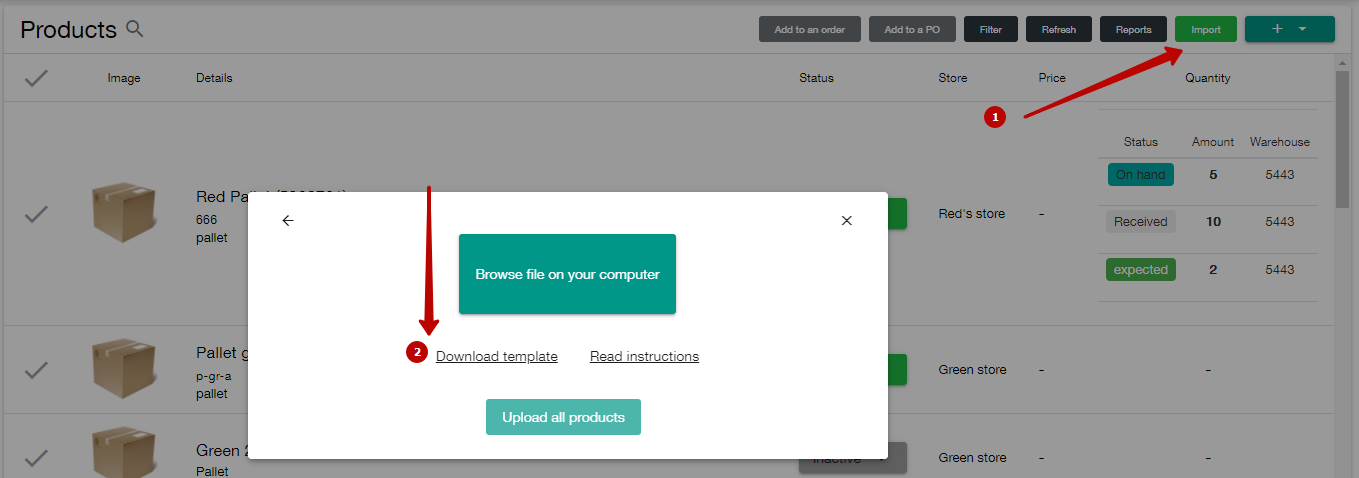Click the Pallet green product name
Viewport: 1359px width, 478px height.
(x=222, y=352)
